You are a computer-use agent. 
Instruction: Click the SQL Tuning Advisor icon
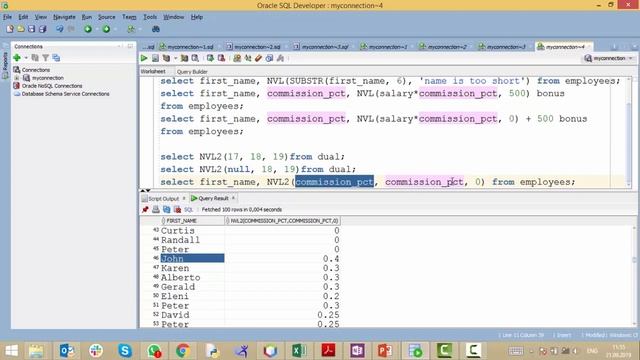click(x=195, y=58)
